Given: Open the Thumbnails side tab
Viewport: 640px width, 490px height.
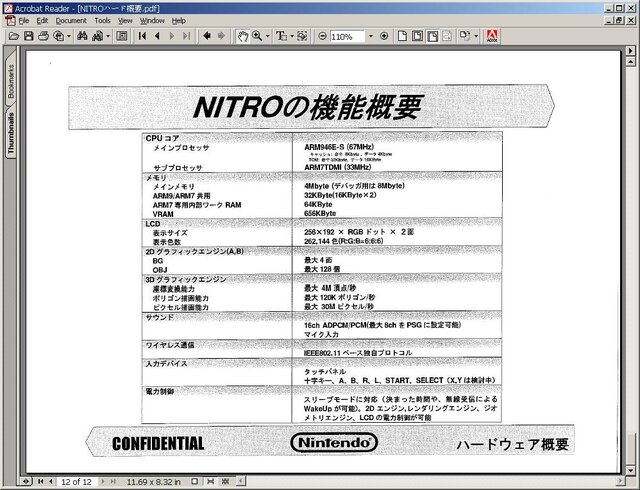Looking at the screenshot, I should [x=11, y=133].
